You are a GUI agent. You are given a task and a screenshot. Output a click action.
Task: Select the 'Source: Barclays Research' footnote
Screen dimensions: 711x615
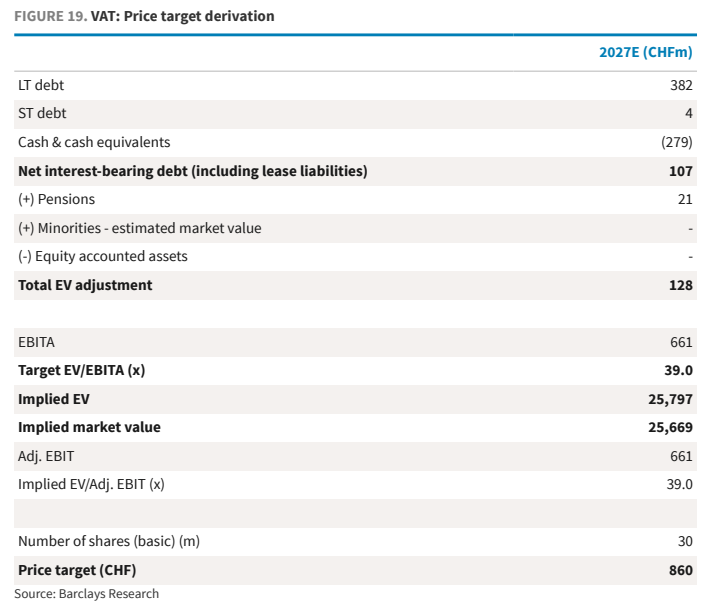point(87,594)
